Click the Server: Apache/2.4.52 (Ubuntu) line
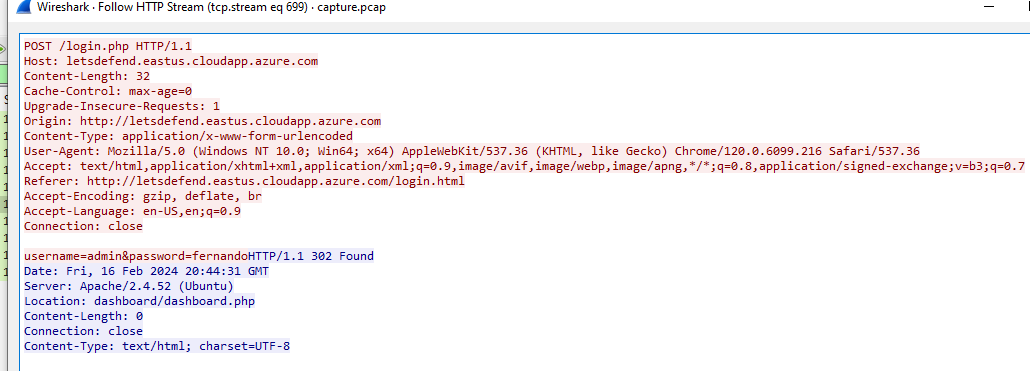 click(x=129, y=286)
